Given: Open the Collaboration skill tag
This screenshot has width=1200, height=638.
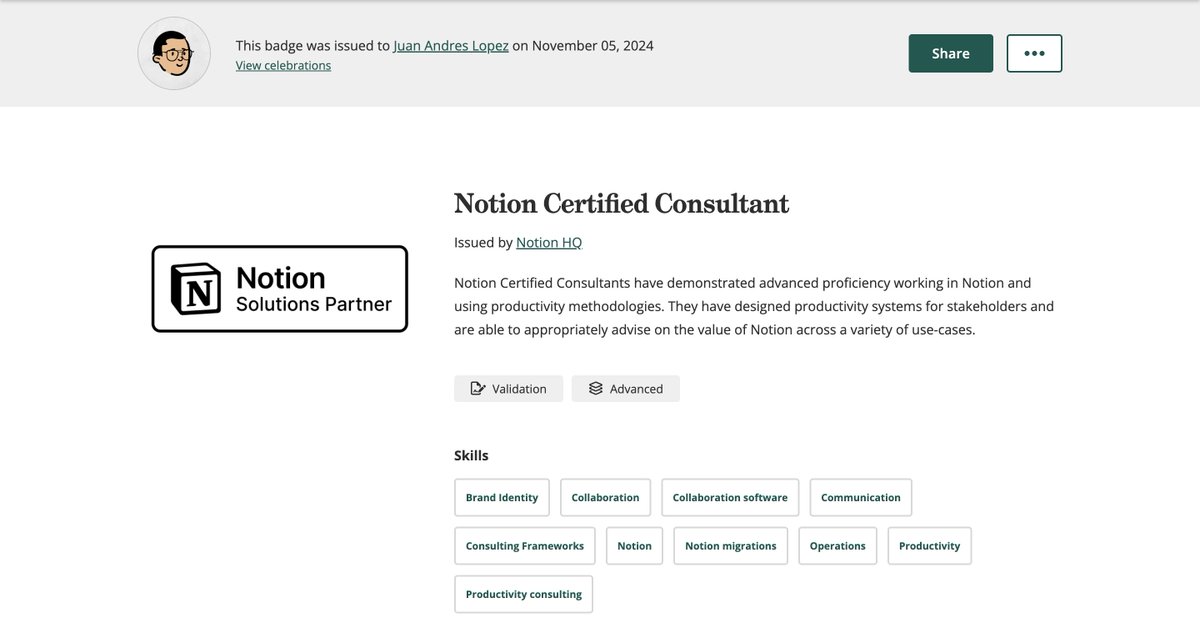Looking at the screenshot, I should (605, 497).
